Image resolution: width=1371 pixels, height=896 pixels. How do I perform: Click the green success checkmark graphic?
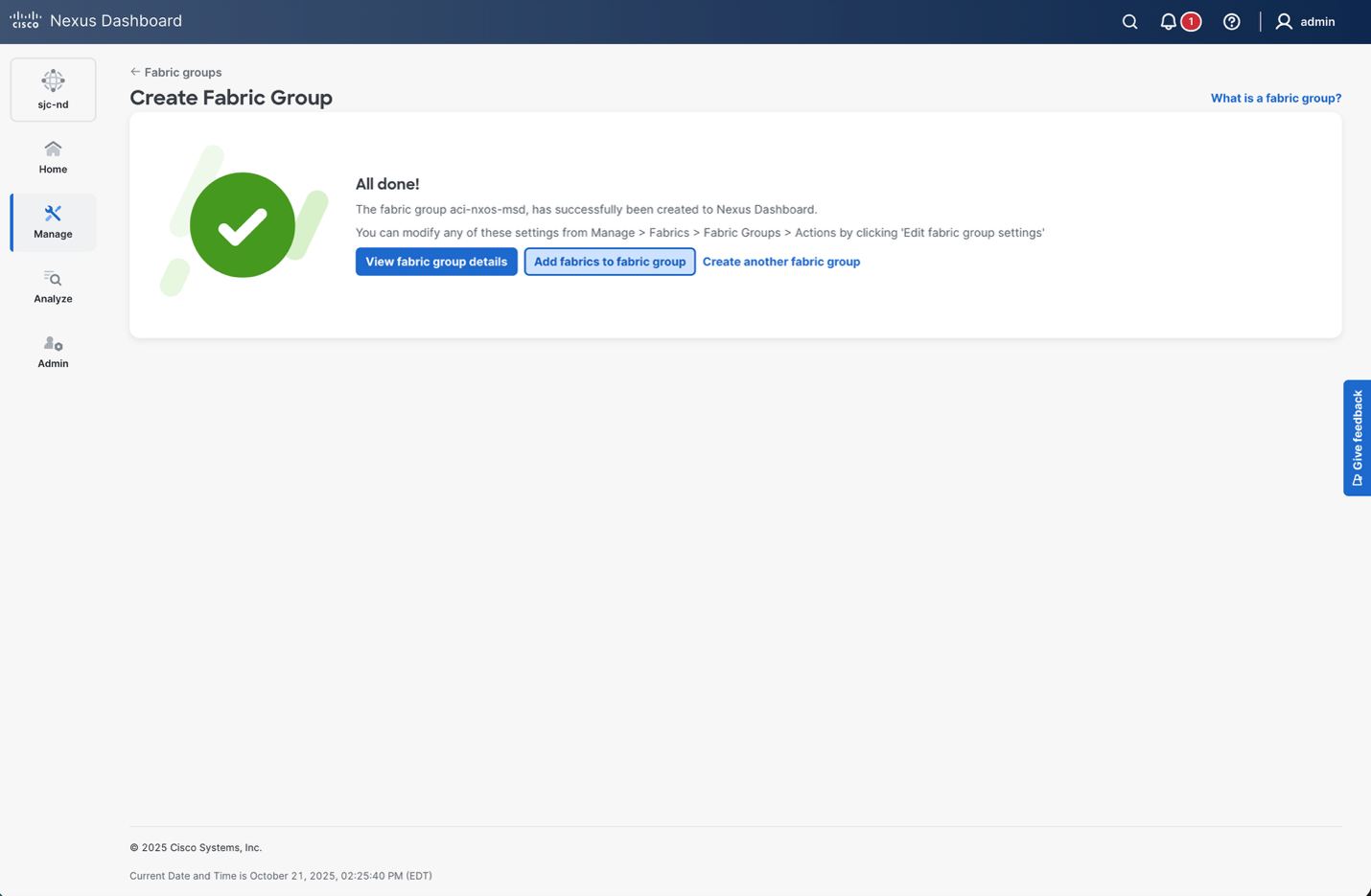[243, 225]
